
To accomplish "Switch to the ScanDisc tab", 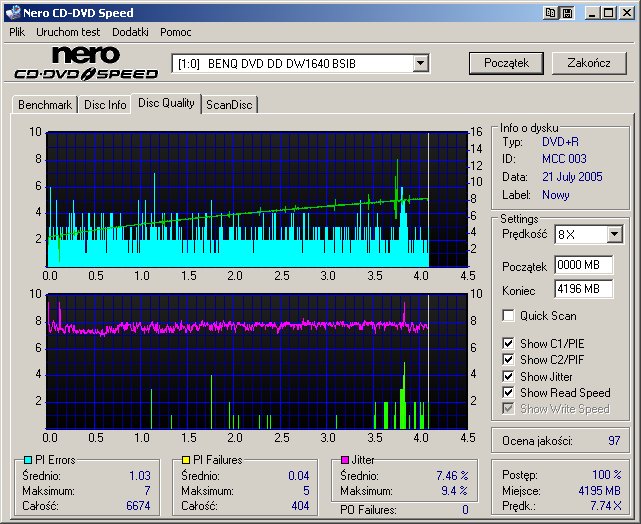I will [229, 105].
